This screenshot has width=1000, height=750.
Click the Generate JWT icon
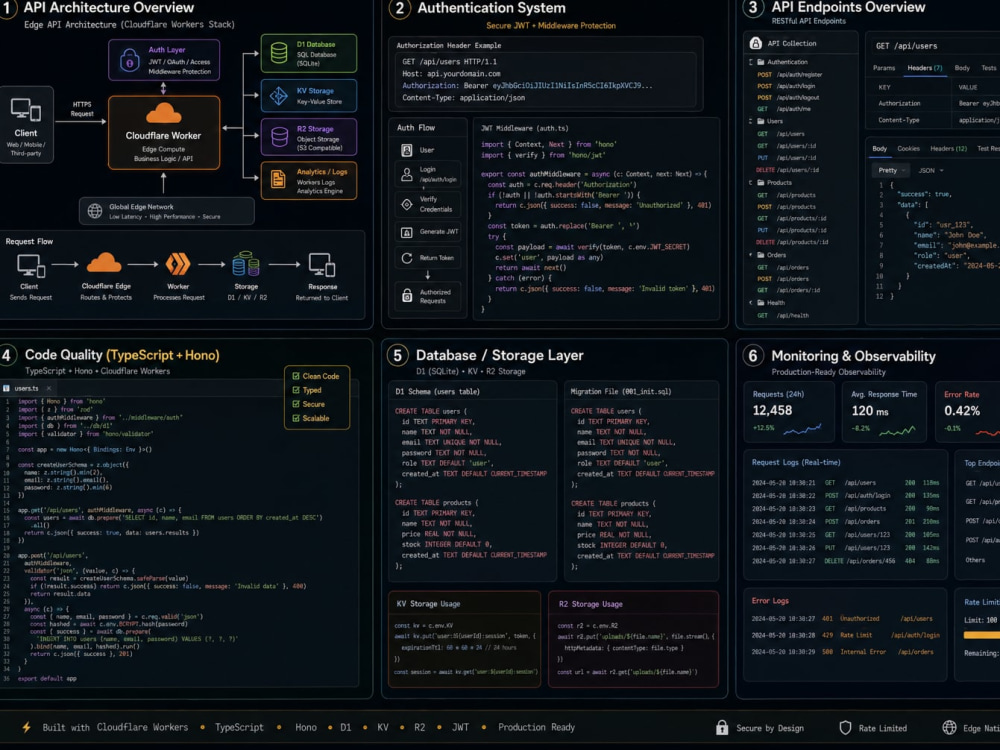click(407, 232)
